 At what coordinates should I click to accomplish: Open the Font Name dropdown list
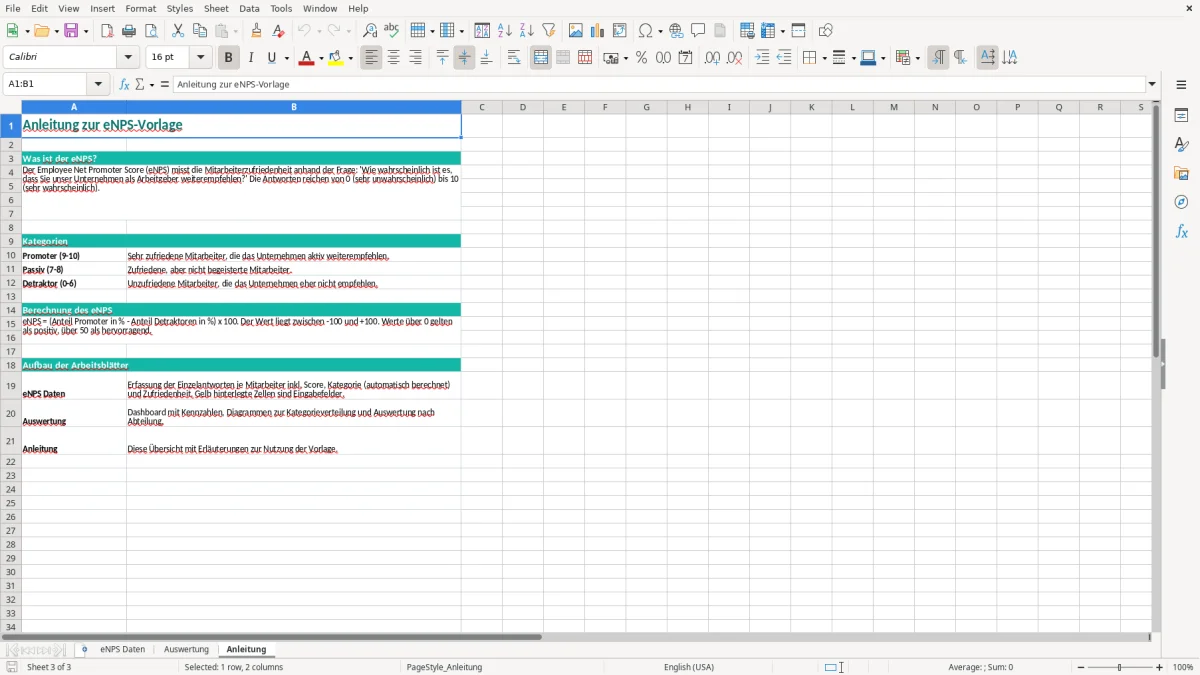(128, 58)
